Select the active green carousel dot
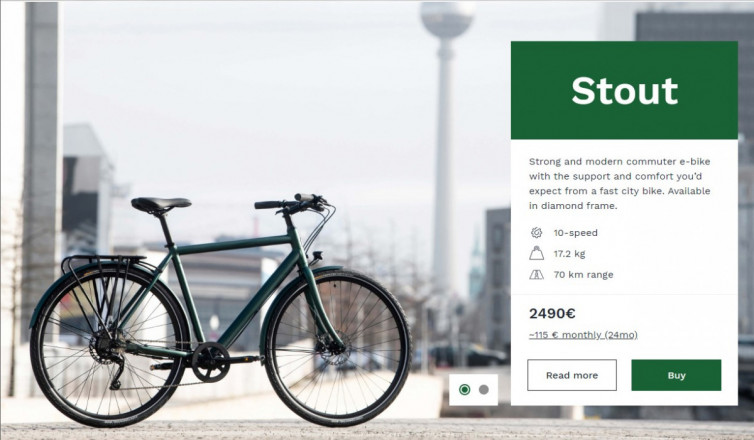 pos(465,390)
